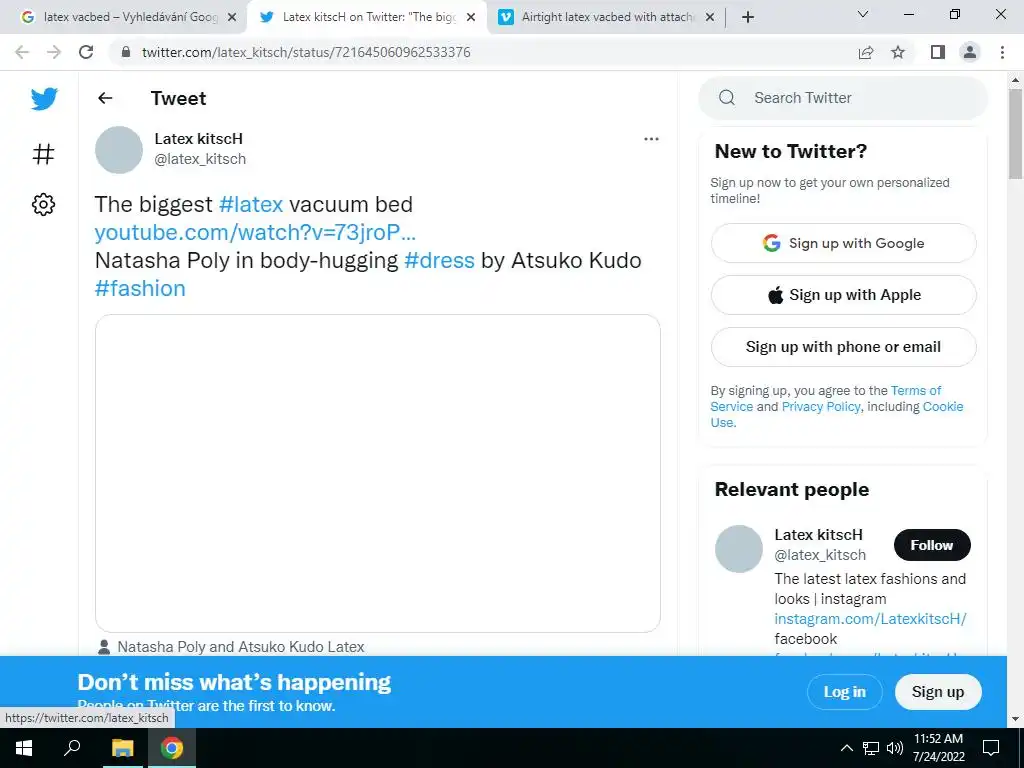Image resolution: width=1024 pixels, height=768 pixels.
Task: Open a new browser tab
Action: [x=748, y=17]
